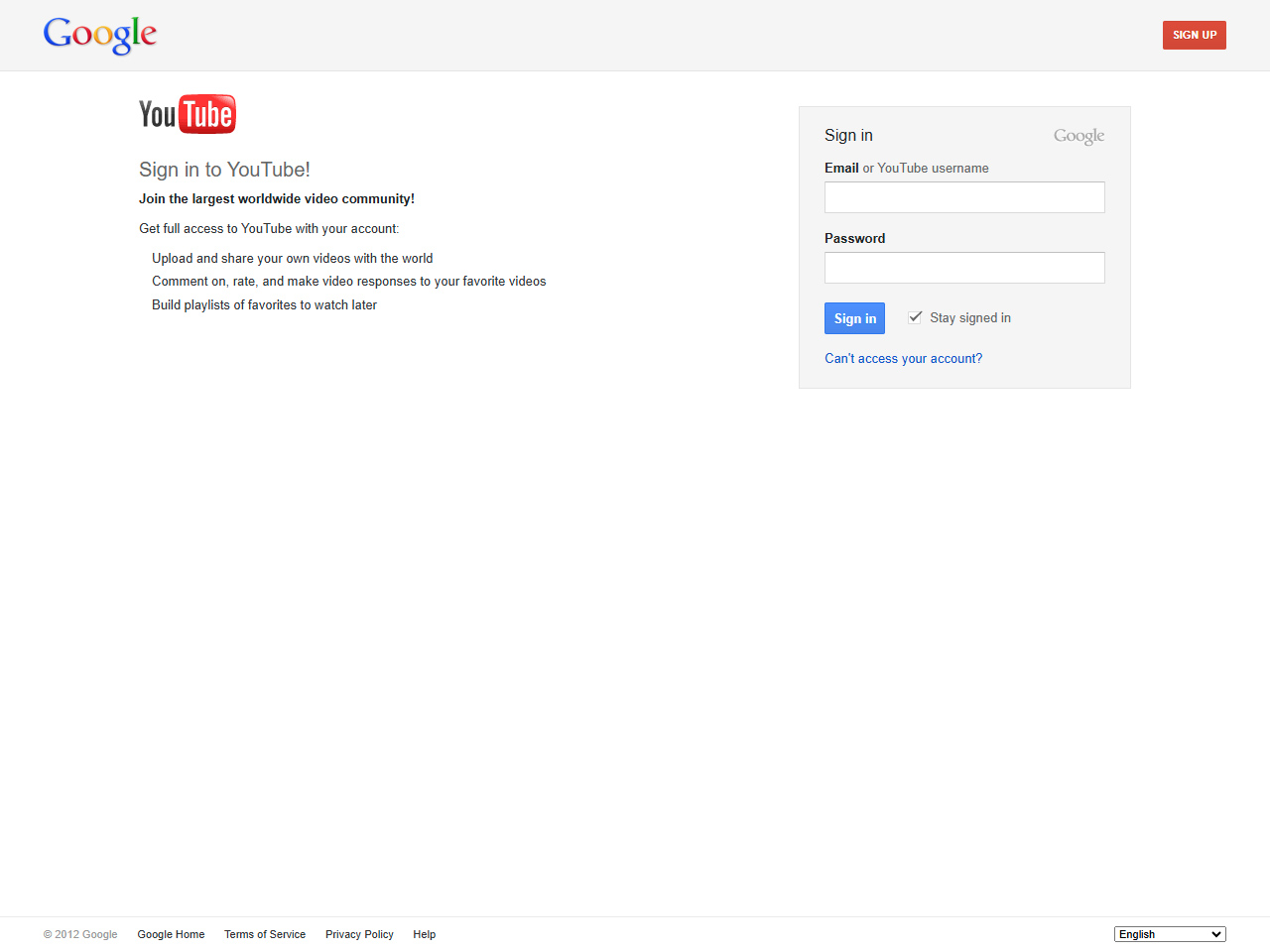Screen dimensions: 1270x952
Task: Click the 'Sign in to YouTube!' heading
Action: 224,170
